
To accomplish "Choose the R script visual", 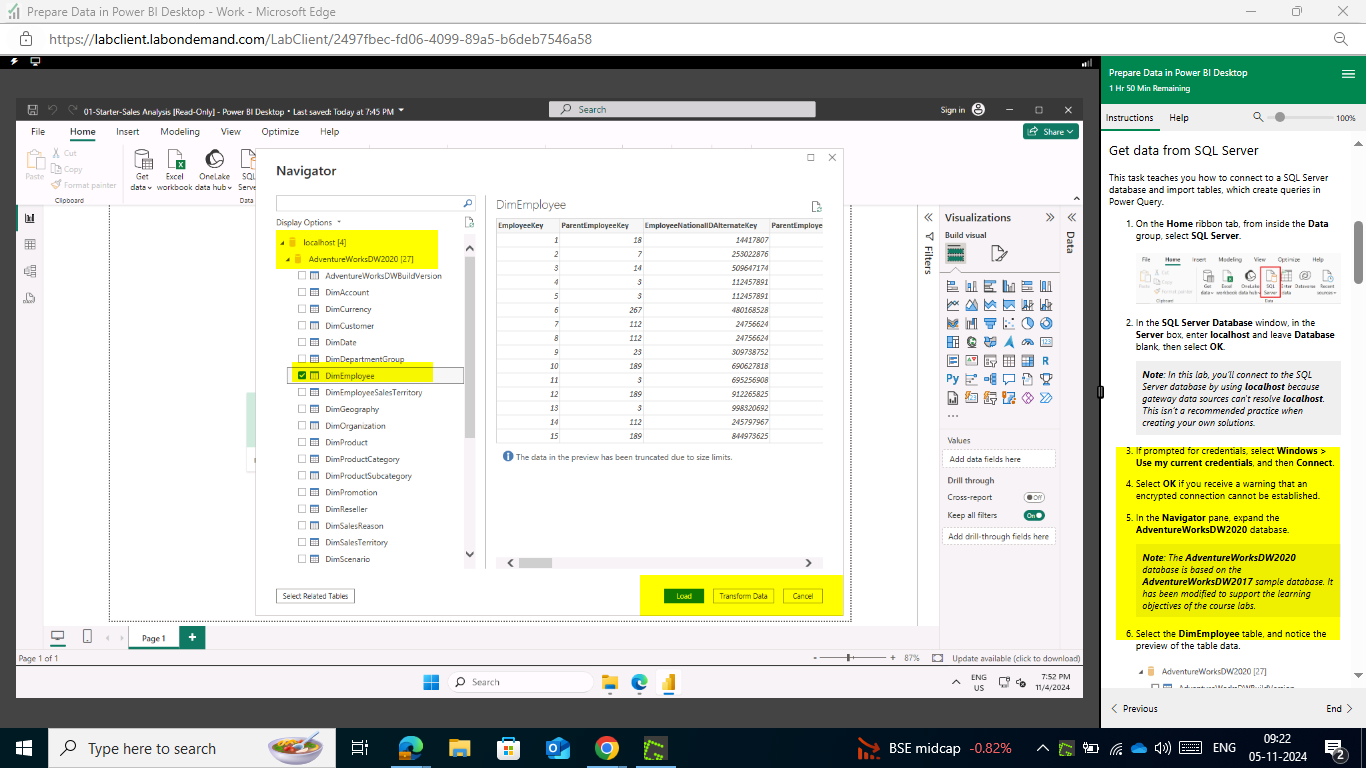I will (x=1046, y=361).
